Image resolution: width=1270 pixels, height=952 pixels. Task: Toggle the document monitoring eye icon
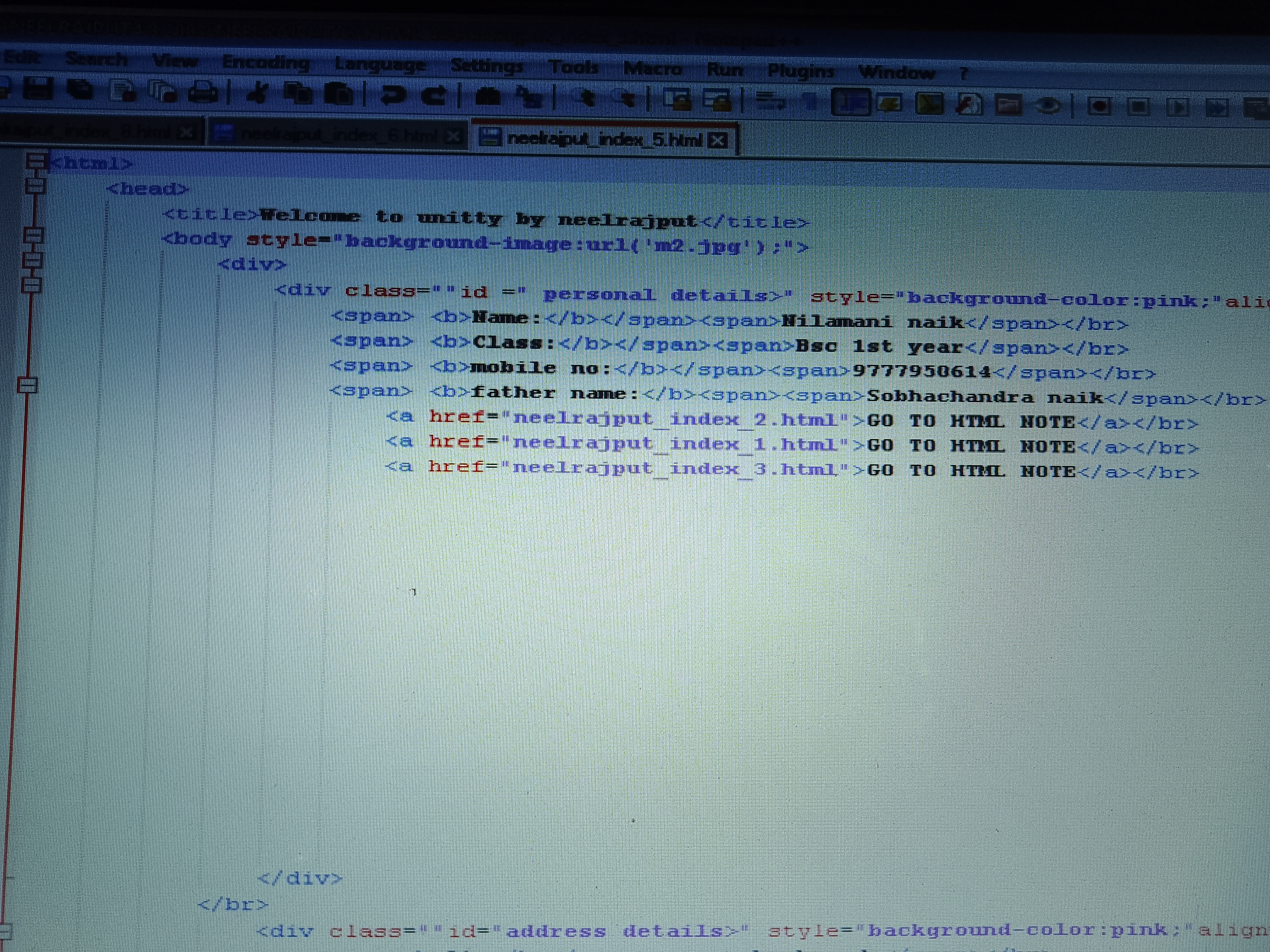[1048, 106]
